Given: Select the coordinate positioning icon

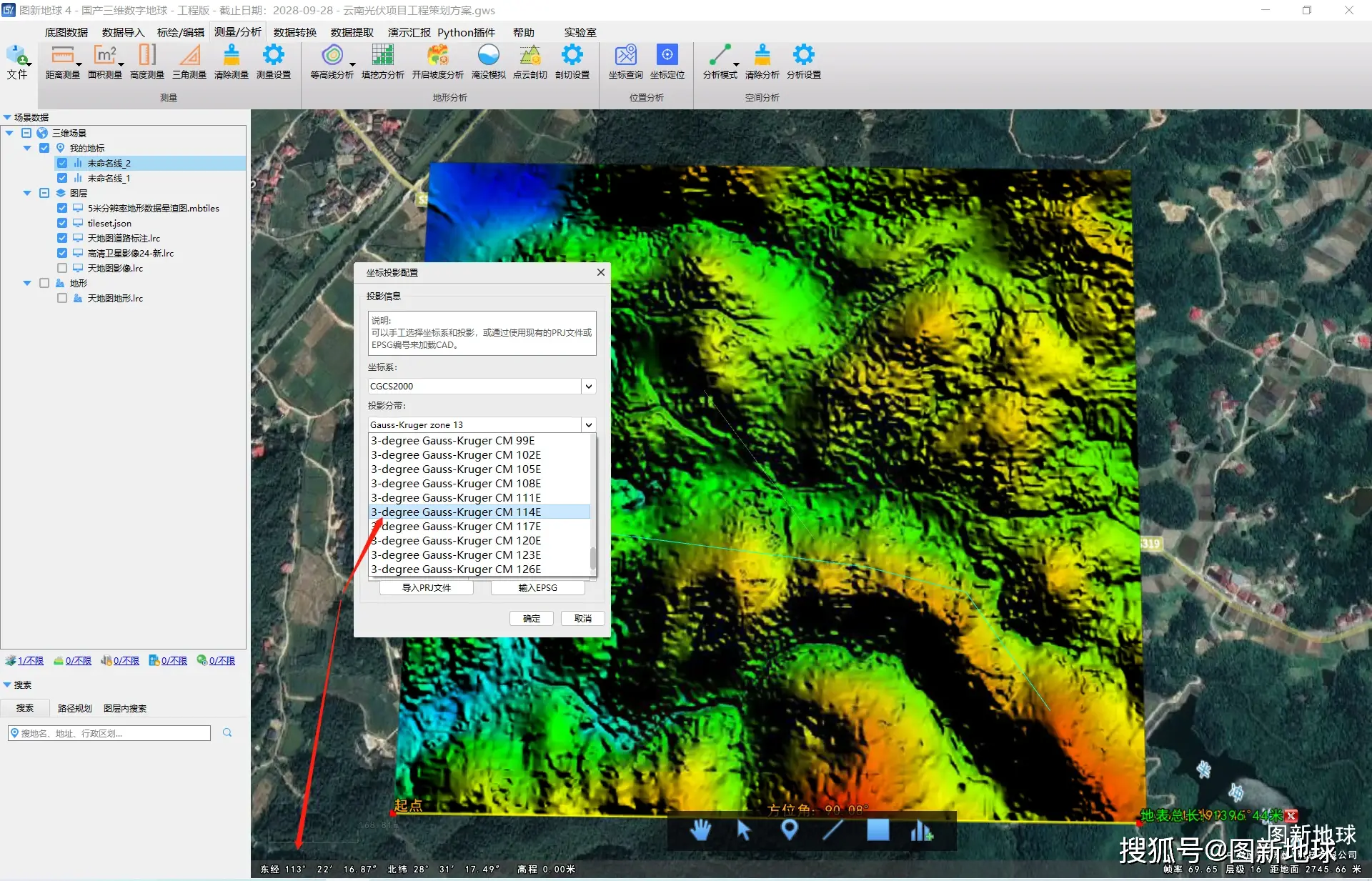Looking at the screenshot, I should coord(662,64).
